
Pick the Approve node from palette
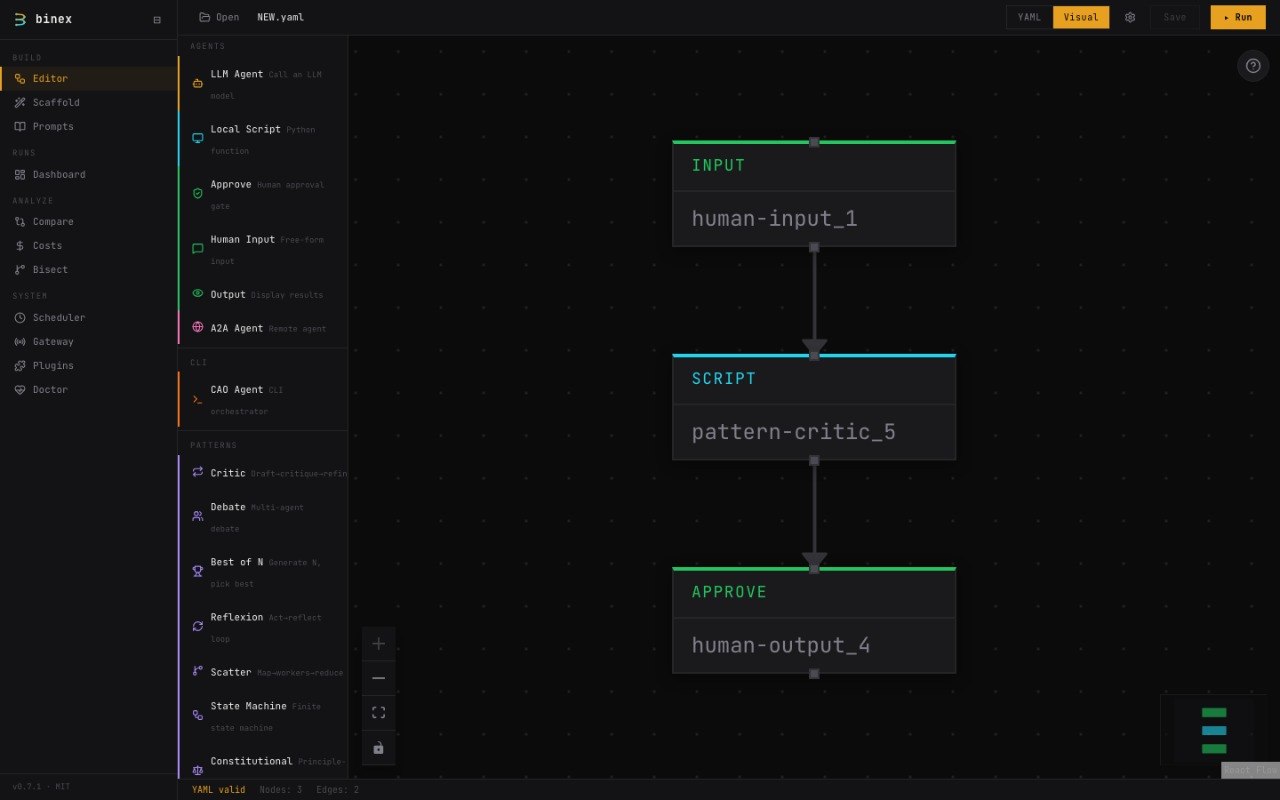click(x=263, y=194)
